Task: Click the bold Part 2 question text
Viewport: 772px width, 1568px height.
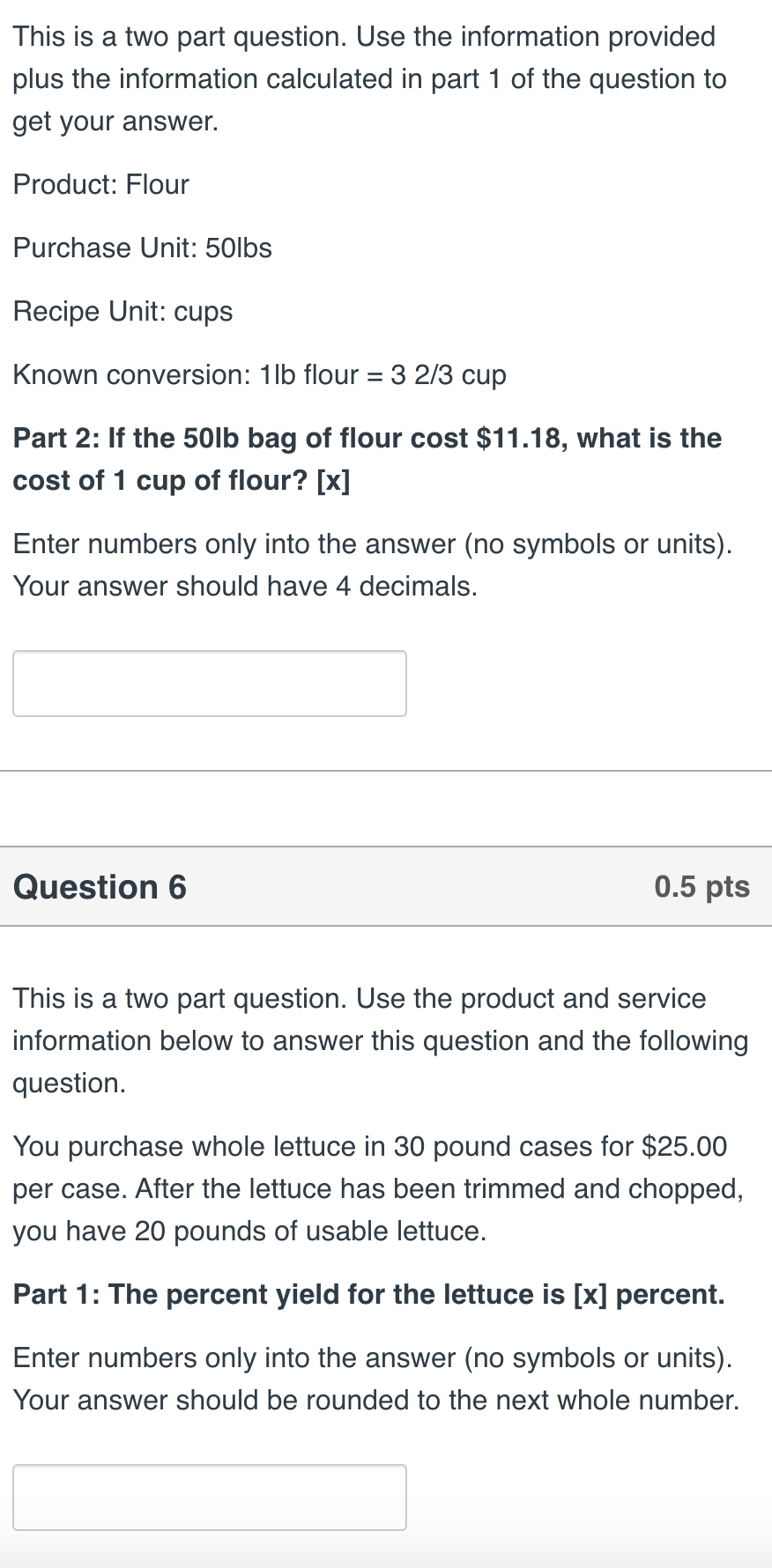Action: 367,459
